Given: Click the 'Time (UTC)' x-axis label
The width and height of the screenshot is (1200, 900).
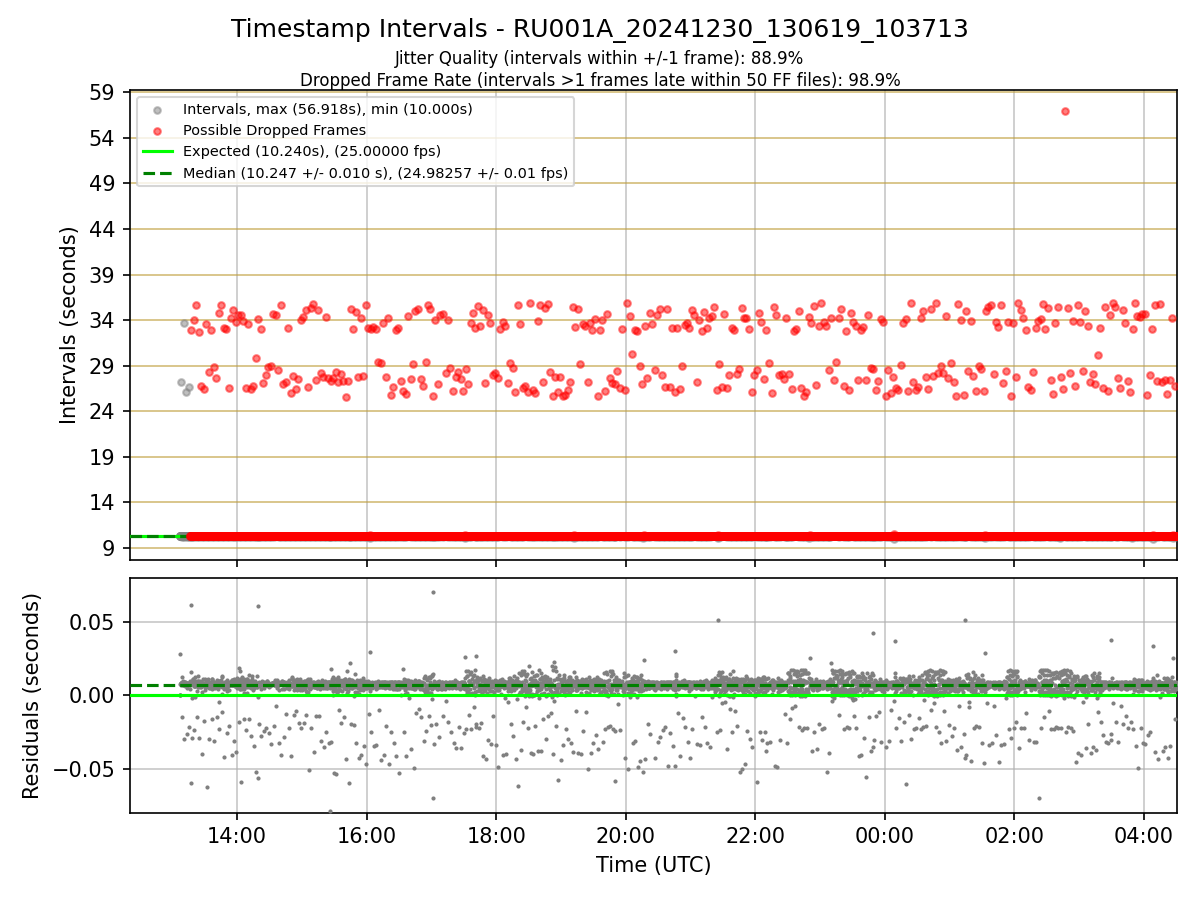Looking at the screenshot, I should pyautogui.click(x=653, y=865).
